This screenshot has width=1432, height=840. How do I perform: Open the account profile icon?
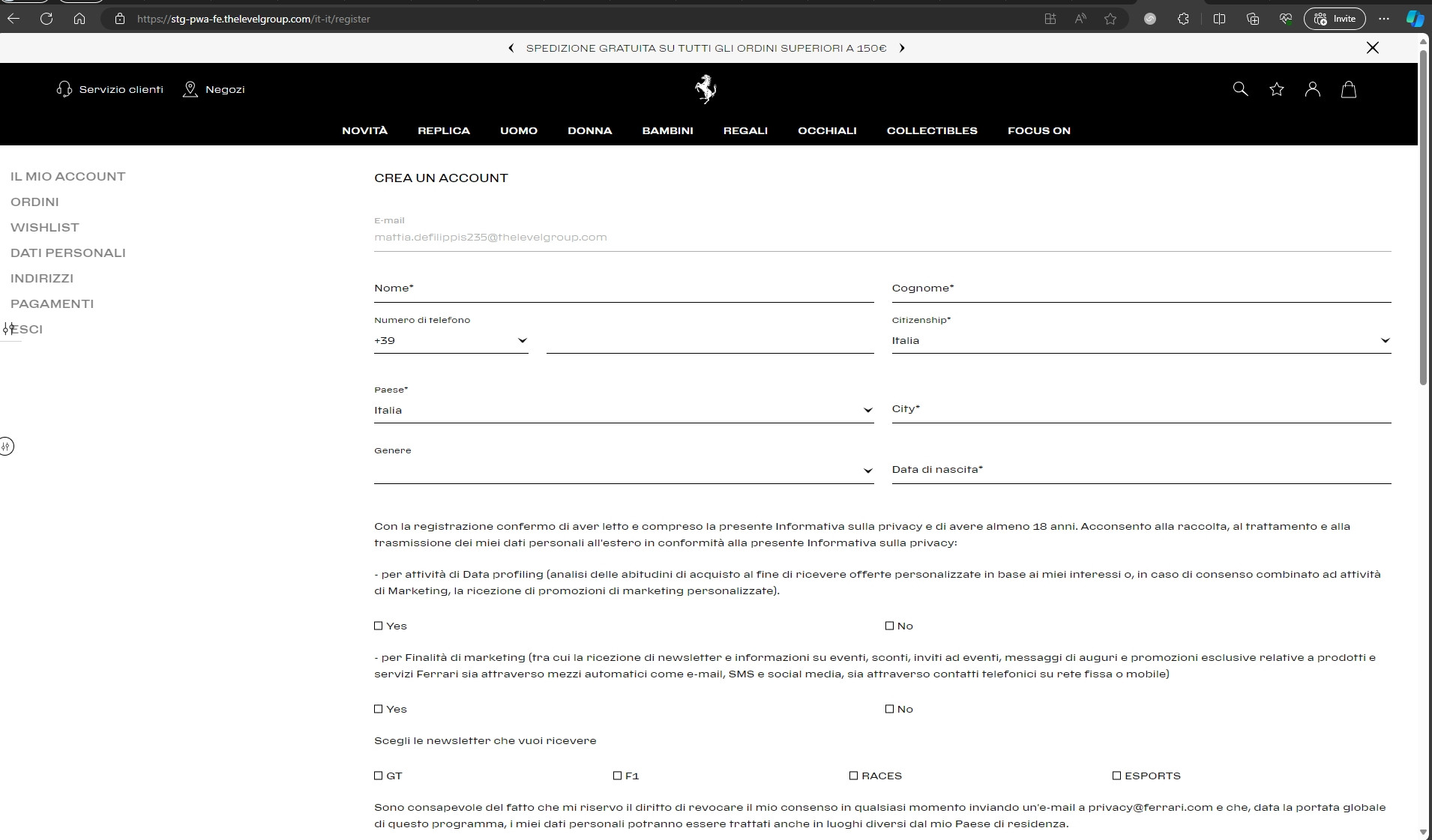click(1313, 89)
